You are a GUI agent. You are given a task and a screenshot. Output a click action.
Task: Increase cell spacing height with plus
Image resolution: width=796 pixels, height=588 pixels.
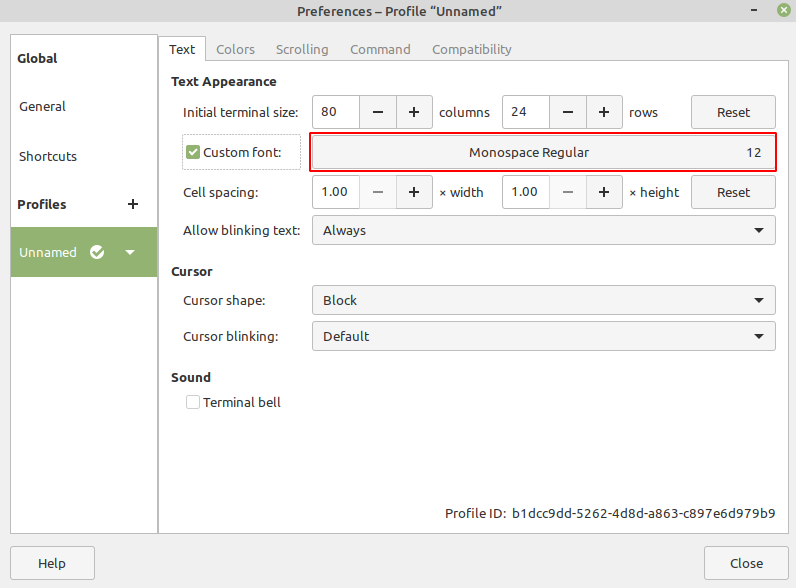[604, 192]
